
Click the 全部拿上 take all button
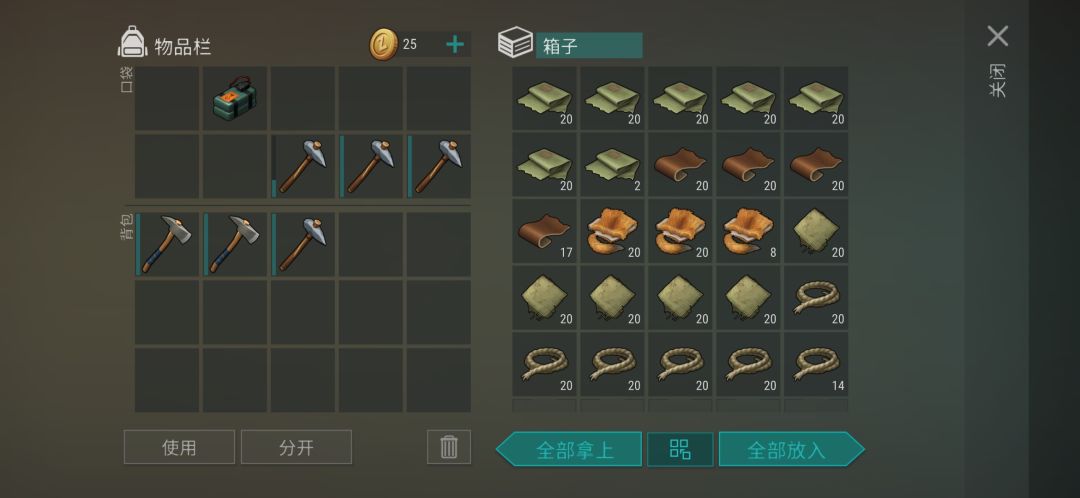point(569,450)
